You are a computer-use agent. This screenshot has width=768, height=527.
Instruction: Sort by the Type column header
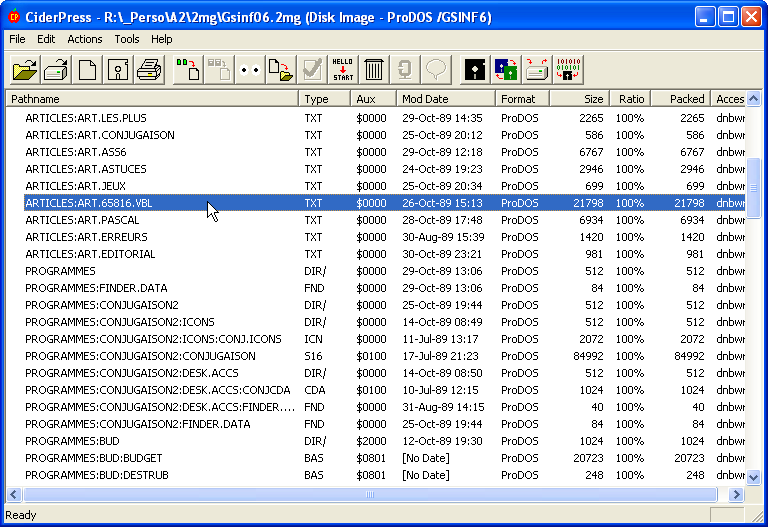(x=324, y=99)
